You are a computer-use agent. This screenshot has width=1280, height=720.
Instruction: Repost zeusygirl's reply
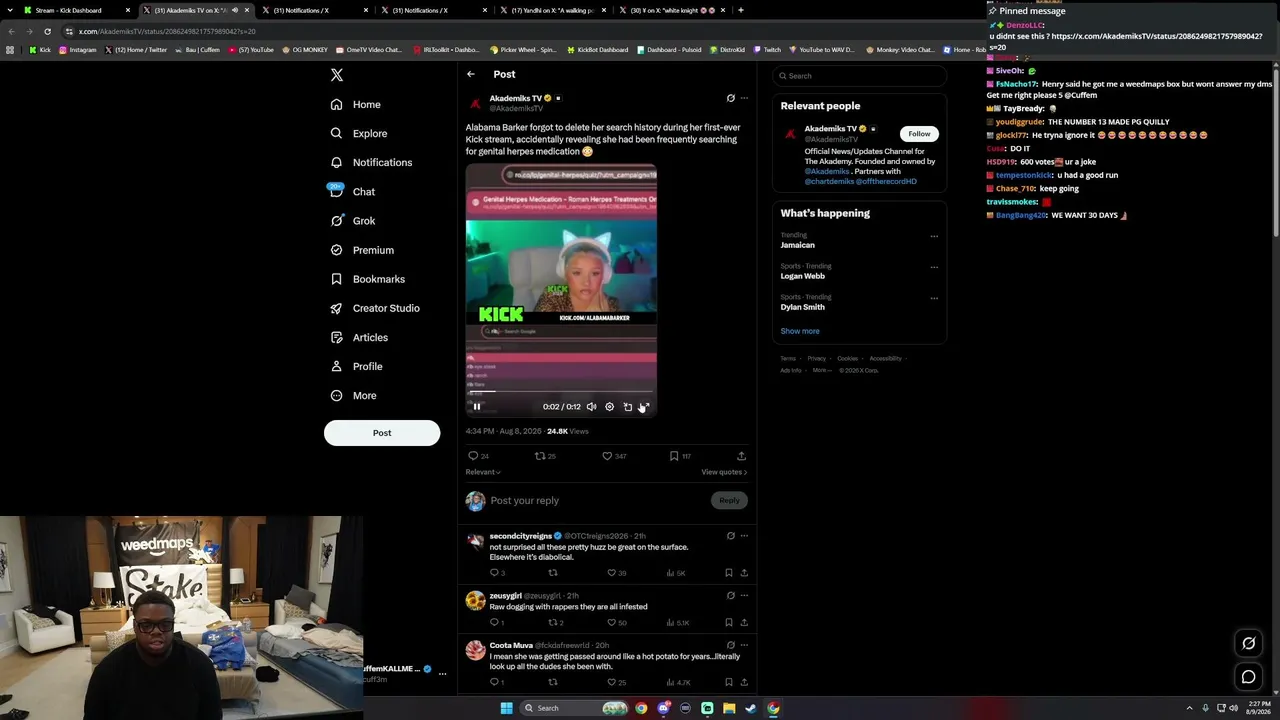(x=555, y=622)
